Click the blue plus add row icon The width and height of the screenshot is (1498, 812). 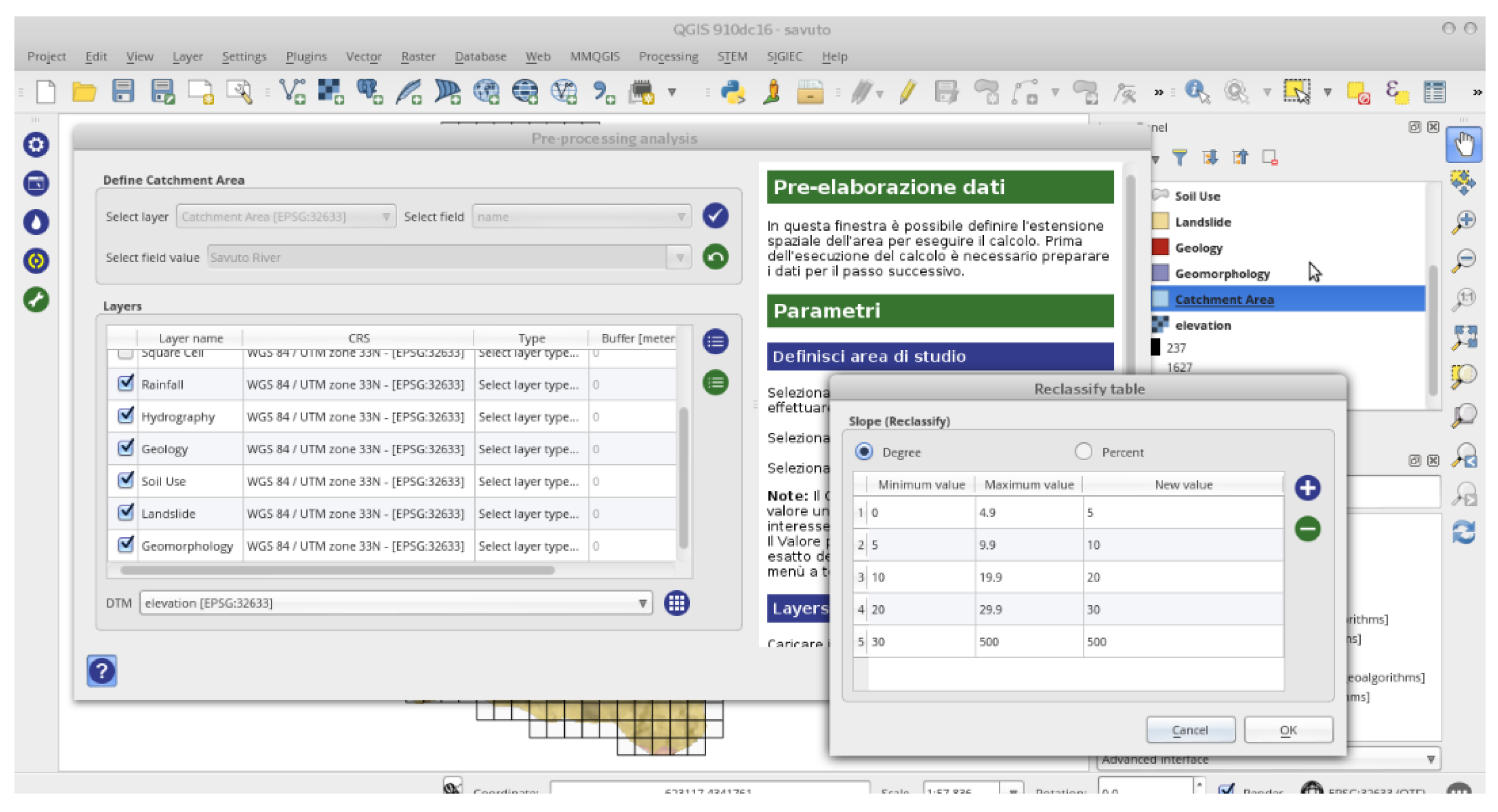pos(1307,488)
